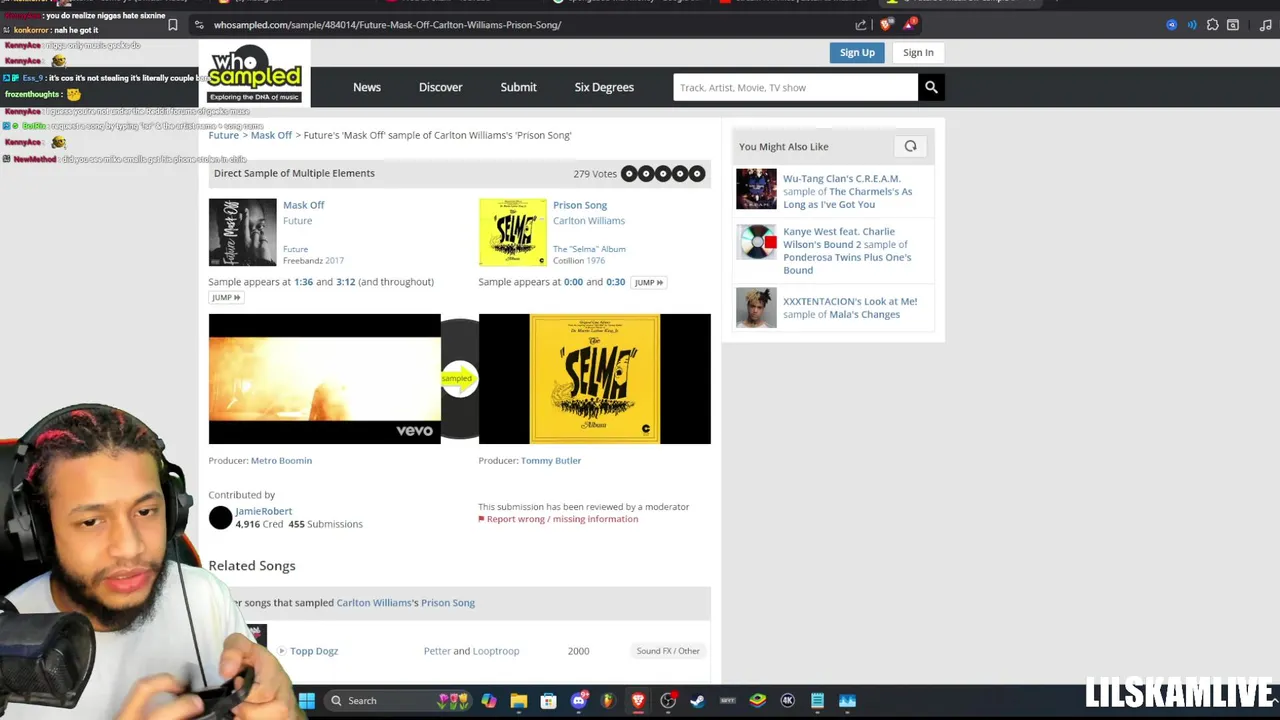
Task: Click the last vote rating dot
Action: 697,174
